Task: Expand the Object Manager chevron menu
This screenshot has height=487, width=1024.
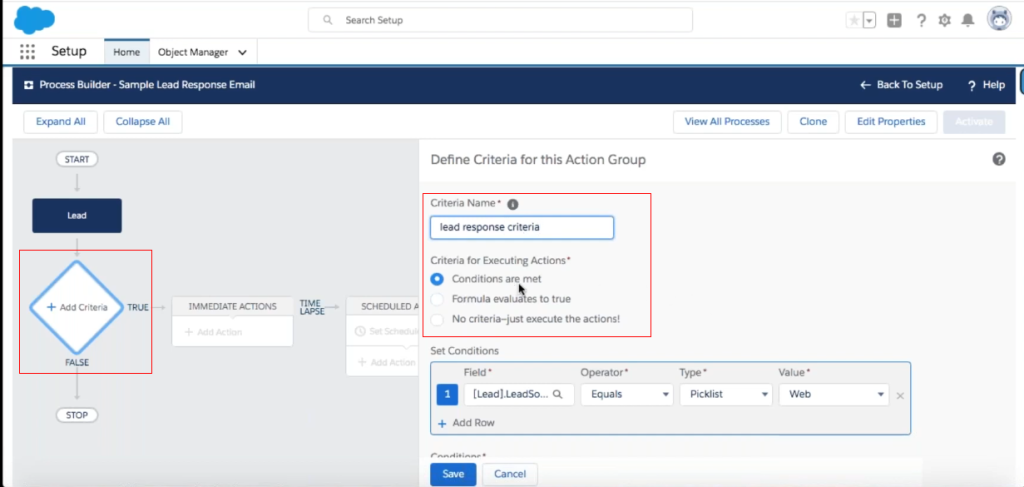Action: point(242,52)
